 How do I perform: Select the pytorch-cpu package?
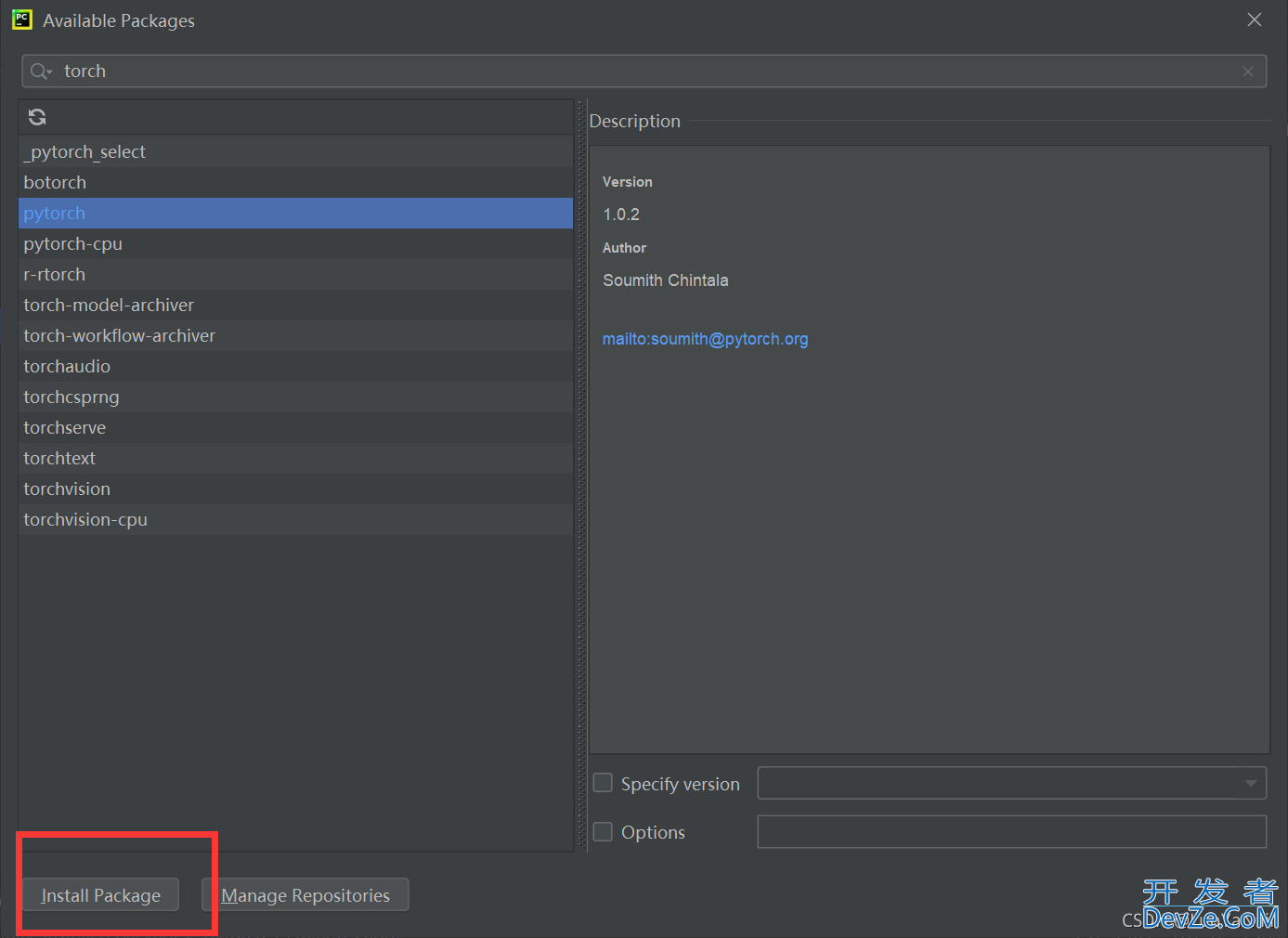coord(295,243)
